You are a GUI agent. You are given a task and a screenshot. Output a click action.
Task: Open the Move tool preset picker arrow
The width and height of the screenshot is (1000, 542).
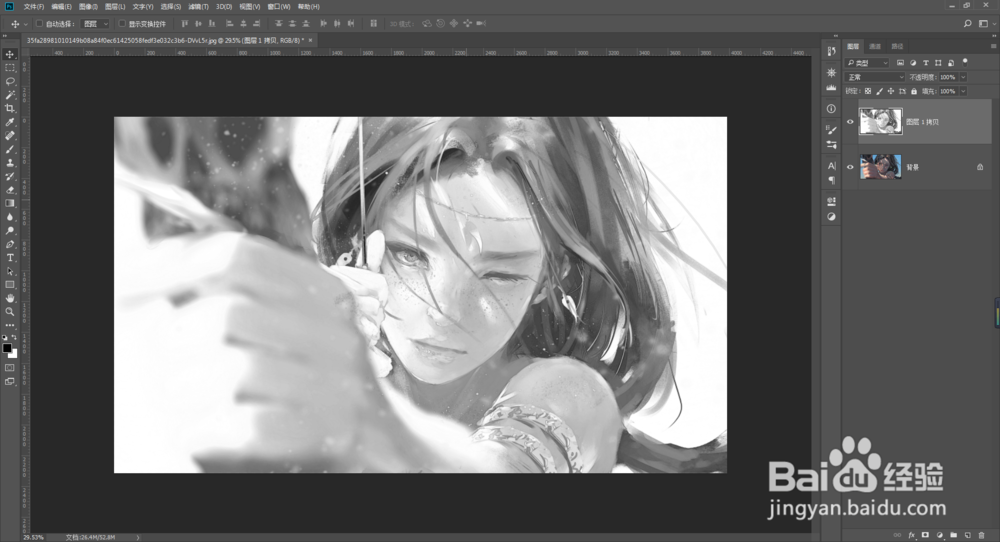tap(26, 24)
